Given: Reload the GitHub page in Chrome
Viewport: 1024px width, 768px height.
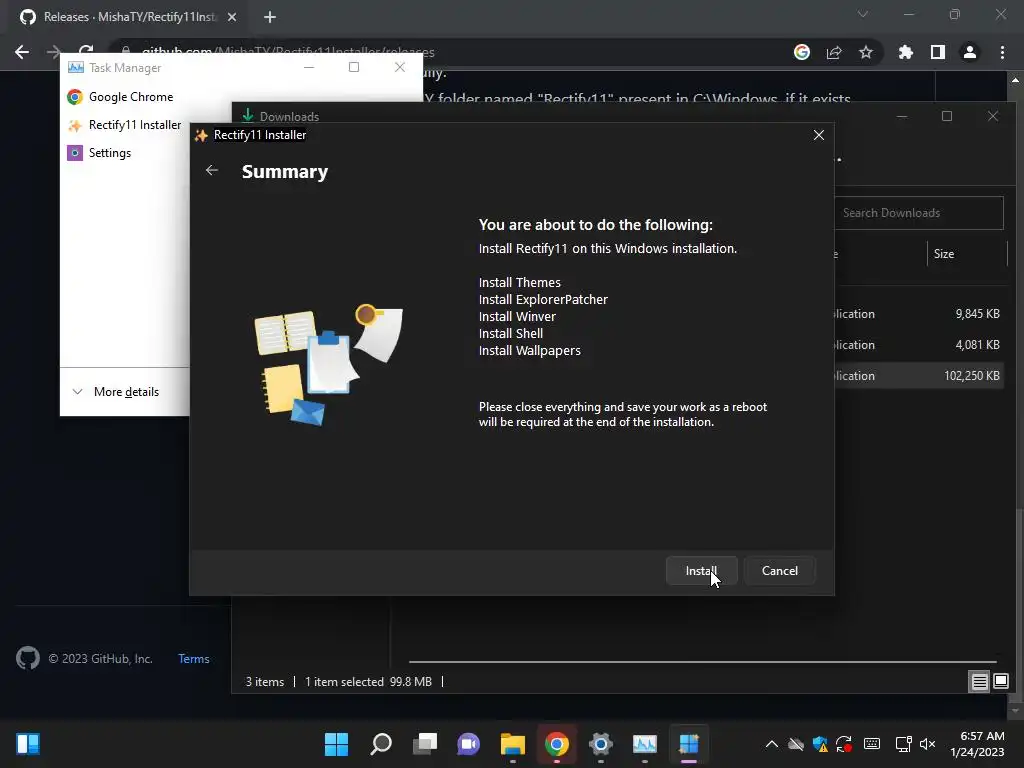Looking at the screenshot, I should 86,51.
